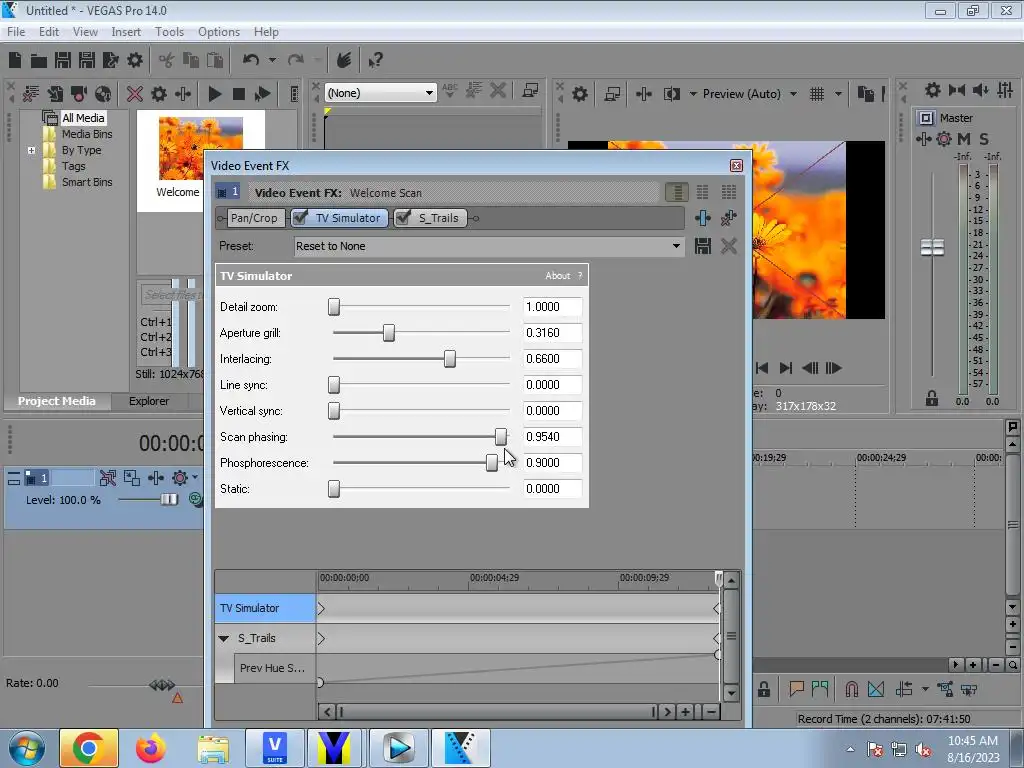Expand the By Type media bin tree node
This screenshot has width=1024, height=768.
(x=31, y=150)
